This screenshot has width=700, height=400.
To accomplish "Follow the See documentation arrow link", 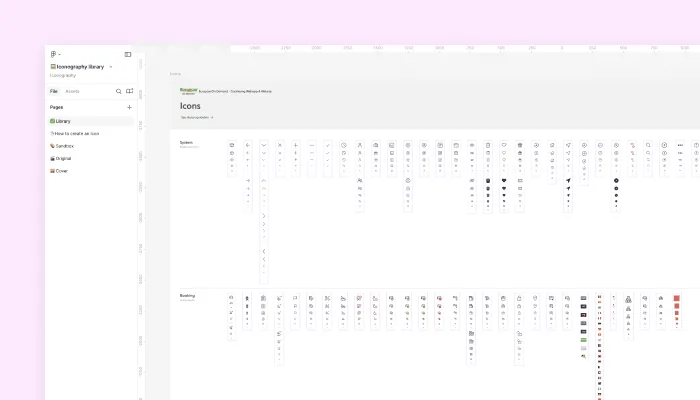I will point(197,117).
